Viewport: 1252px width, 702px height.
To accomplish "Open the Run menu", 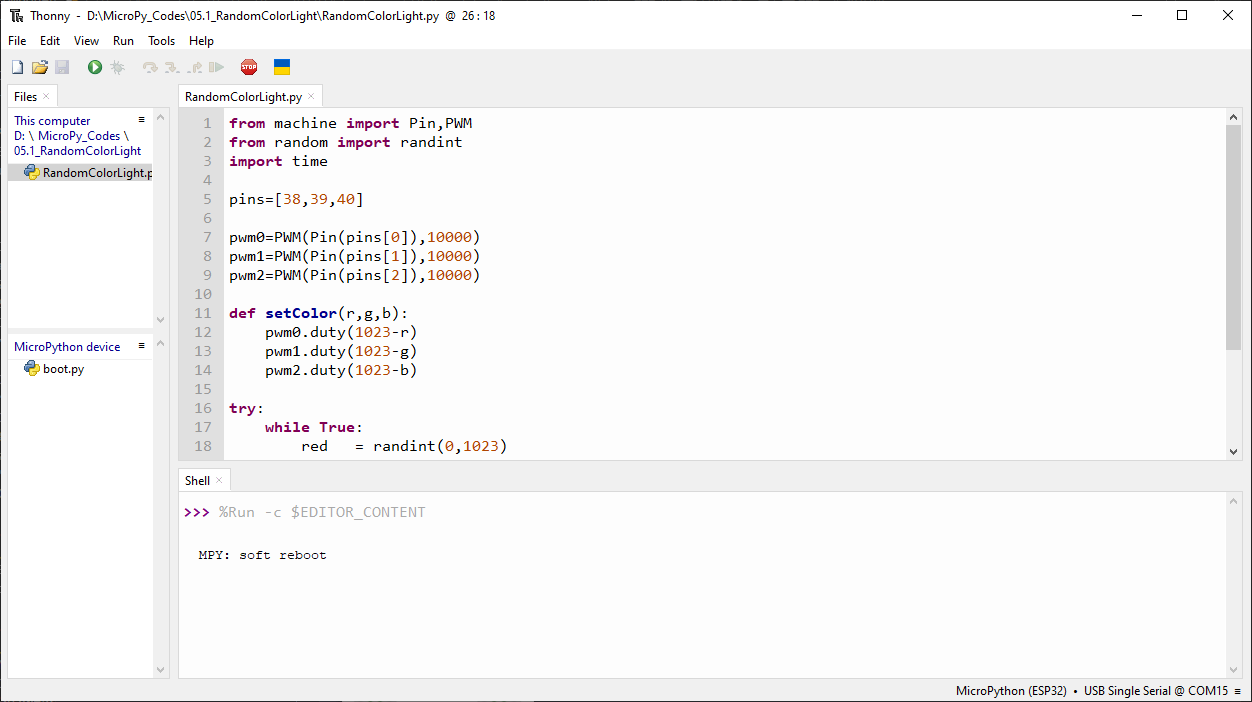I will [123, 41].
